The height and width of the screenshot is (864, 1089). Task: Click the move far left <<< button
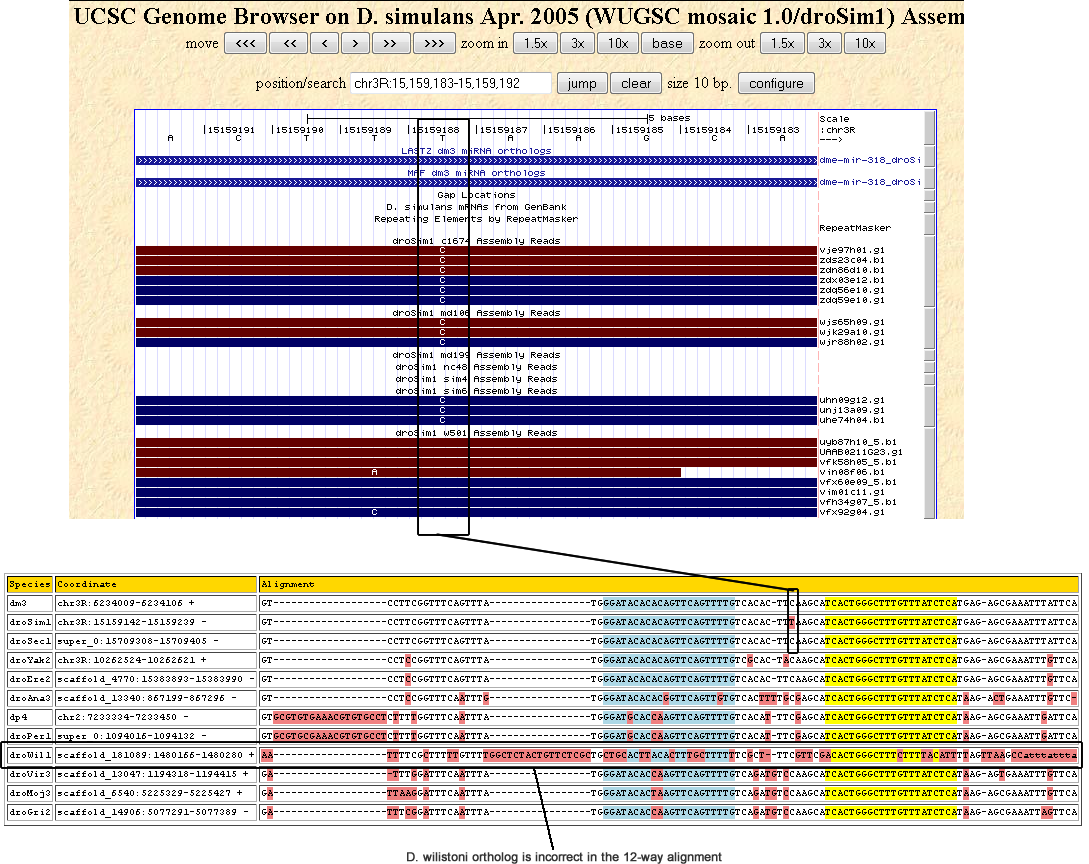[x=245, y=43]
